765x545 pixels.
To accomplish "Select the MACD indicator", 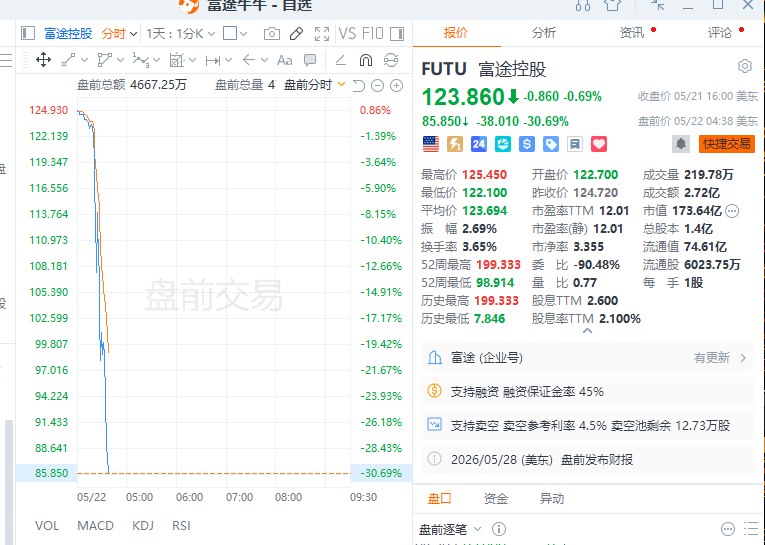I will tap(95, 525).
